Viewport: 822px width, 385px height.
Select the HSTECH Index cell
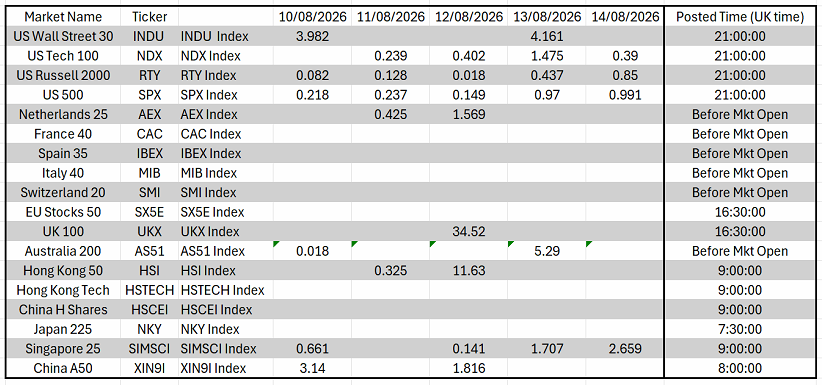coord(226,290)
